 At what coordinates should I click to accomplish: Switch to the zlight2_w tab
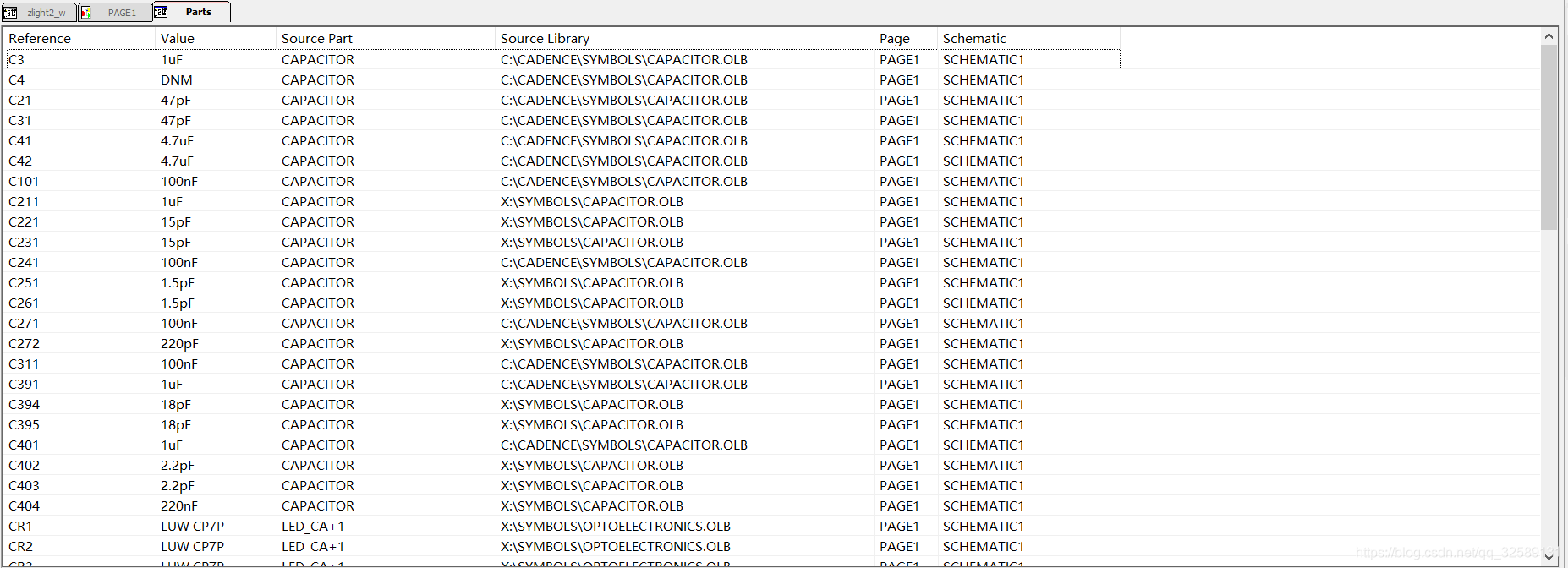coord(46,13)
